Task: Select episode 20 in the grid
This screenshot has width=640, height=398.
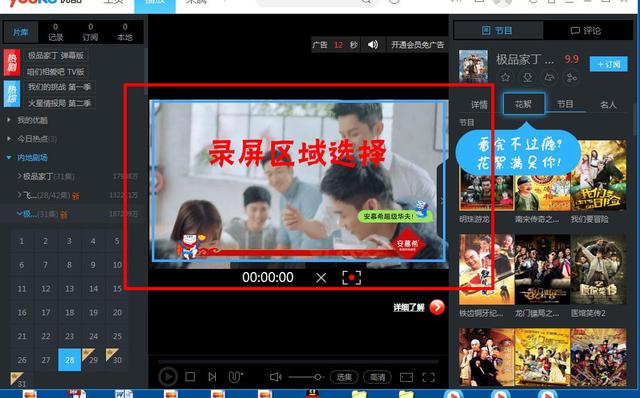Action: click(x=117, y=312)
